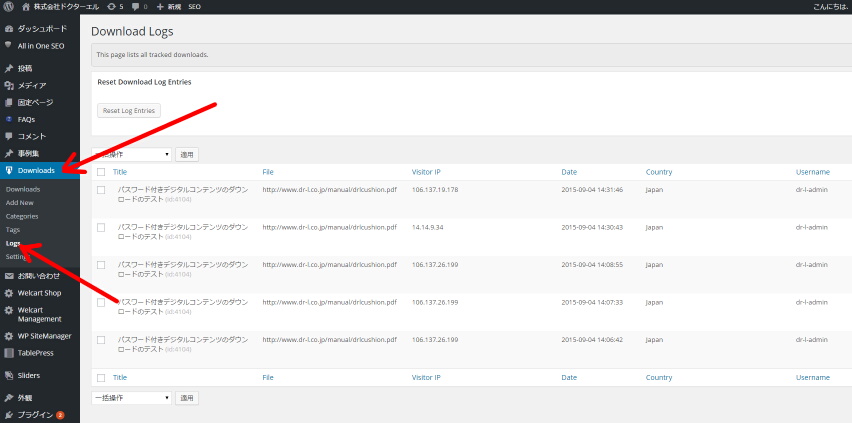
Task: Click footer Title column link
Action: [120, 377]
